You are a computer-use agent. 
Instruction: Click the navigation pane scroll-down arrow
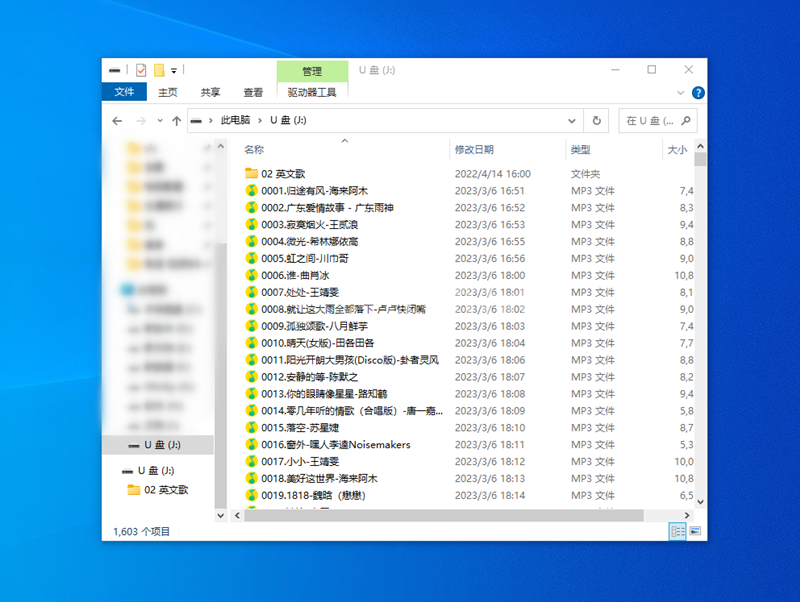click(x=220, y=515)
